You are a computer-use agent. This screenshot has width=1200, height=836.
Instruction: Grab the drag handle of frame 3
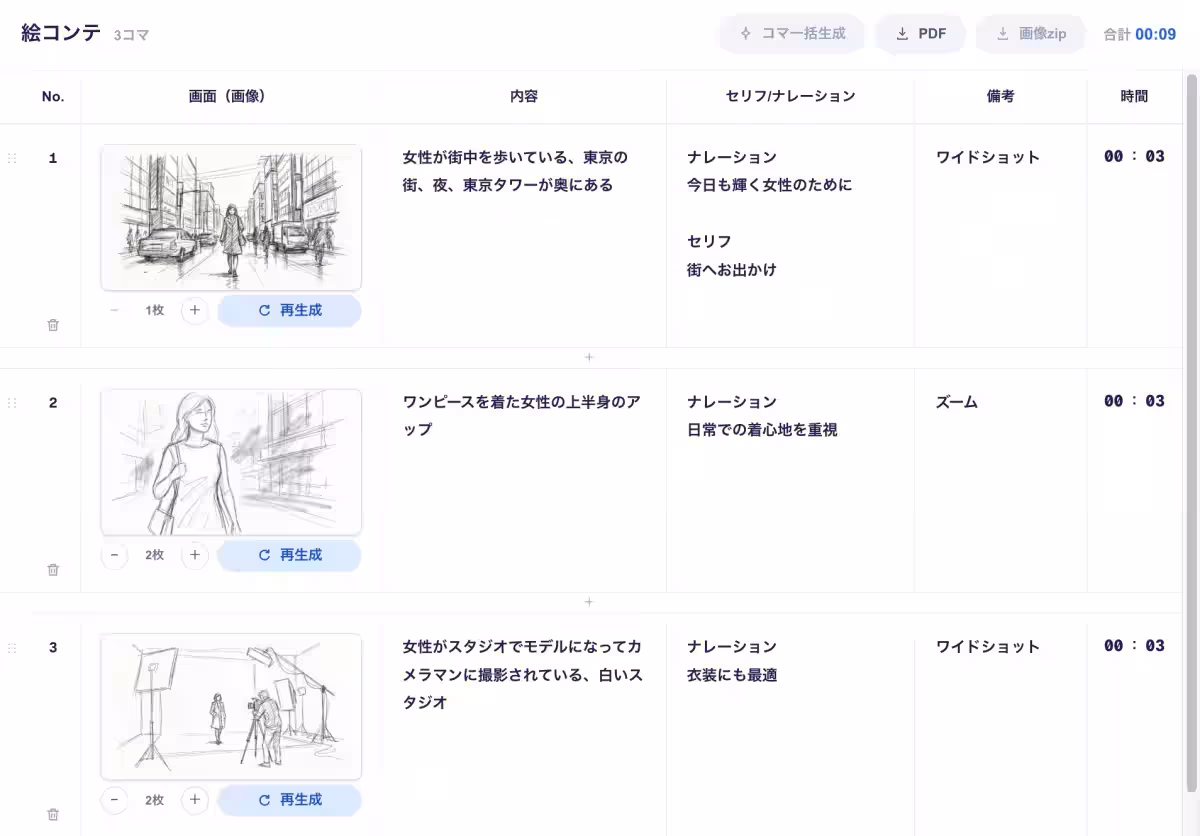tap(12, 648)
